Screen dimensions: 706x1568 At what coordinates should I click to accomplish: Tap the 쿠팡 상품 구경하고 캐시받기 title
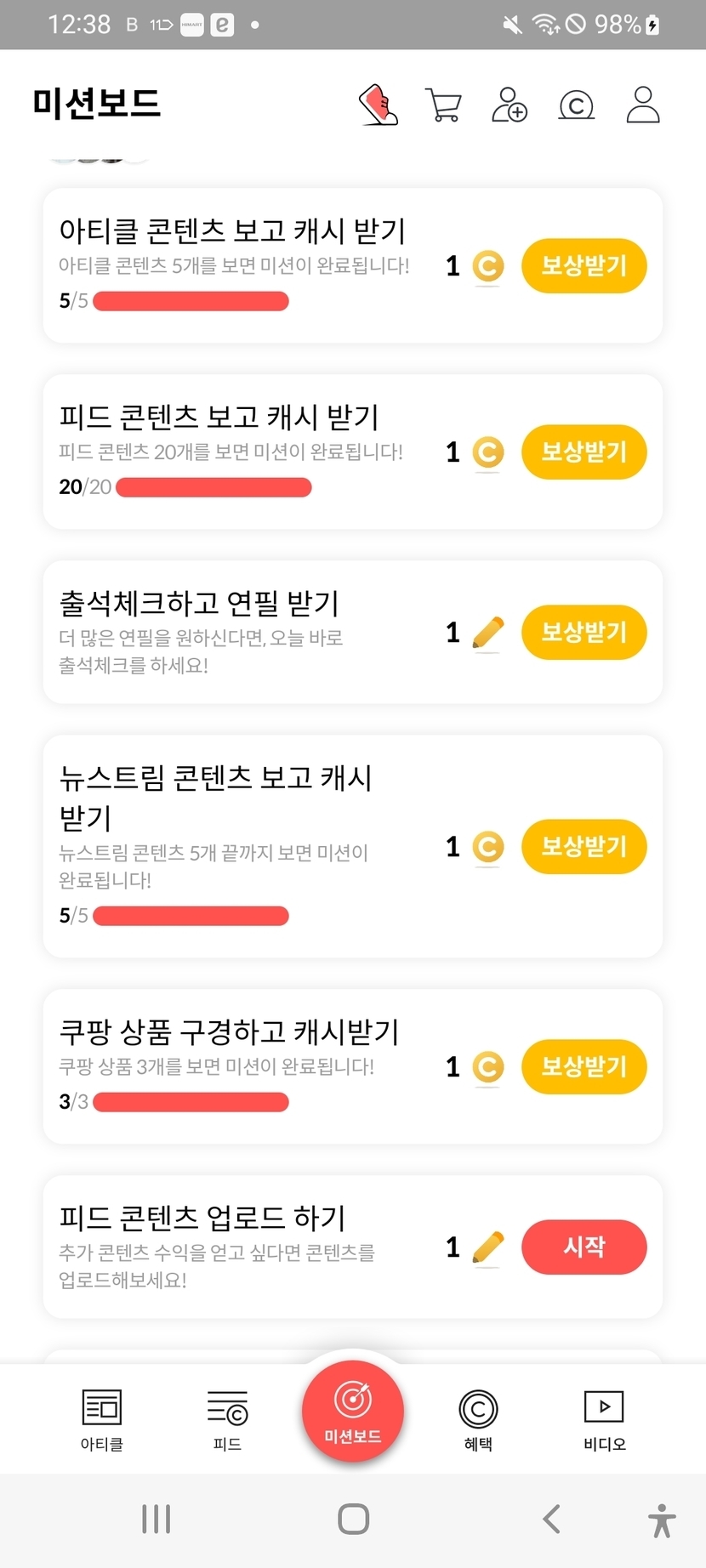click(229, 1031)
